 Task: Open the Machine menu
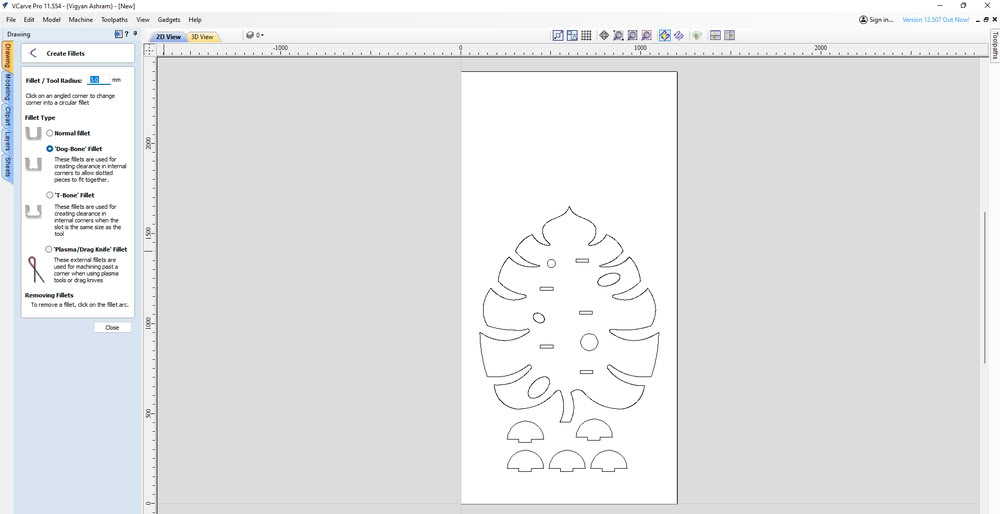coord(81,20)
